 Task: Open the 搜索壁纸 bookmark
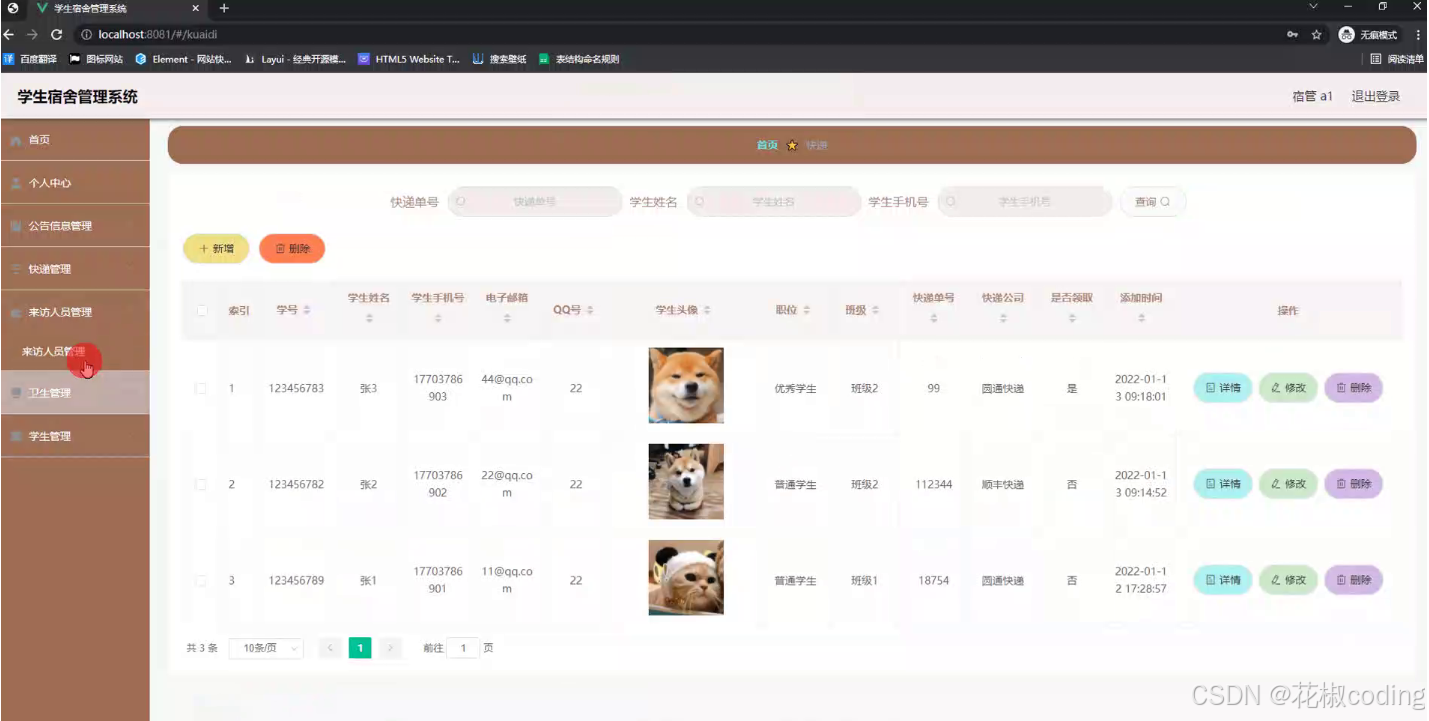(x=500, y=59)
